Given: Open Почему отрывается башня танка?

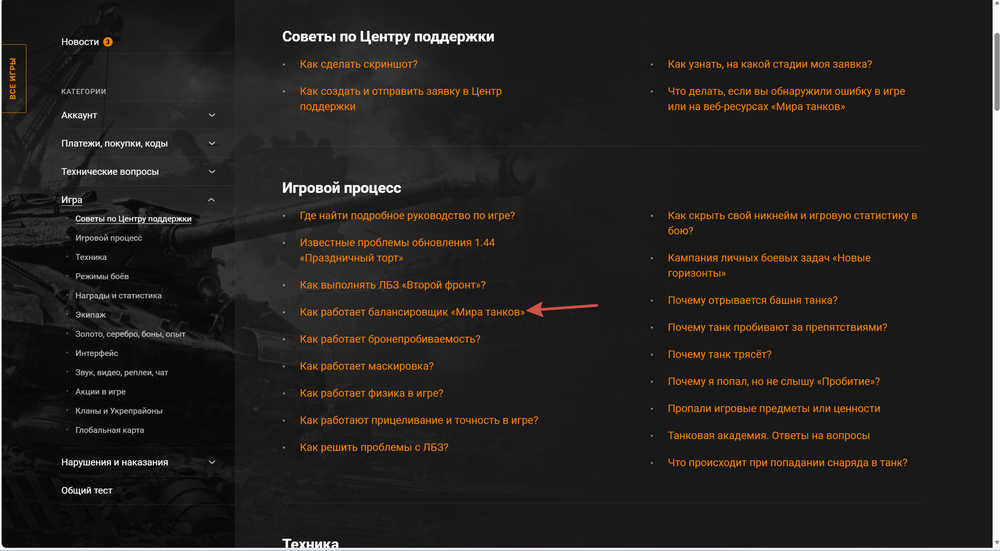Looking at the screenshot, I should click(753, 300).
